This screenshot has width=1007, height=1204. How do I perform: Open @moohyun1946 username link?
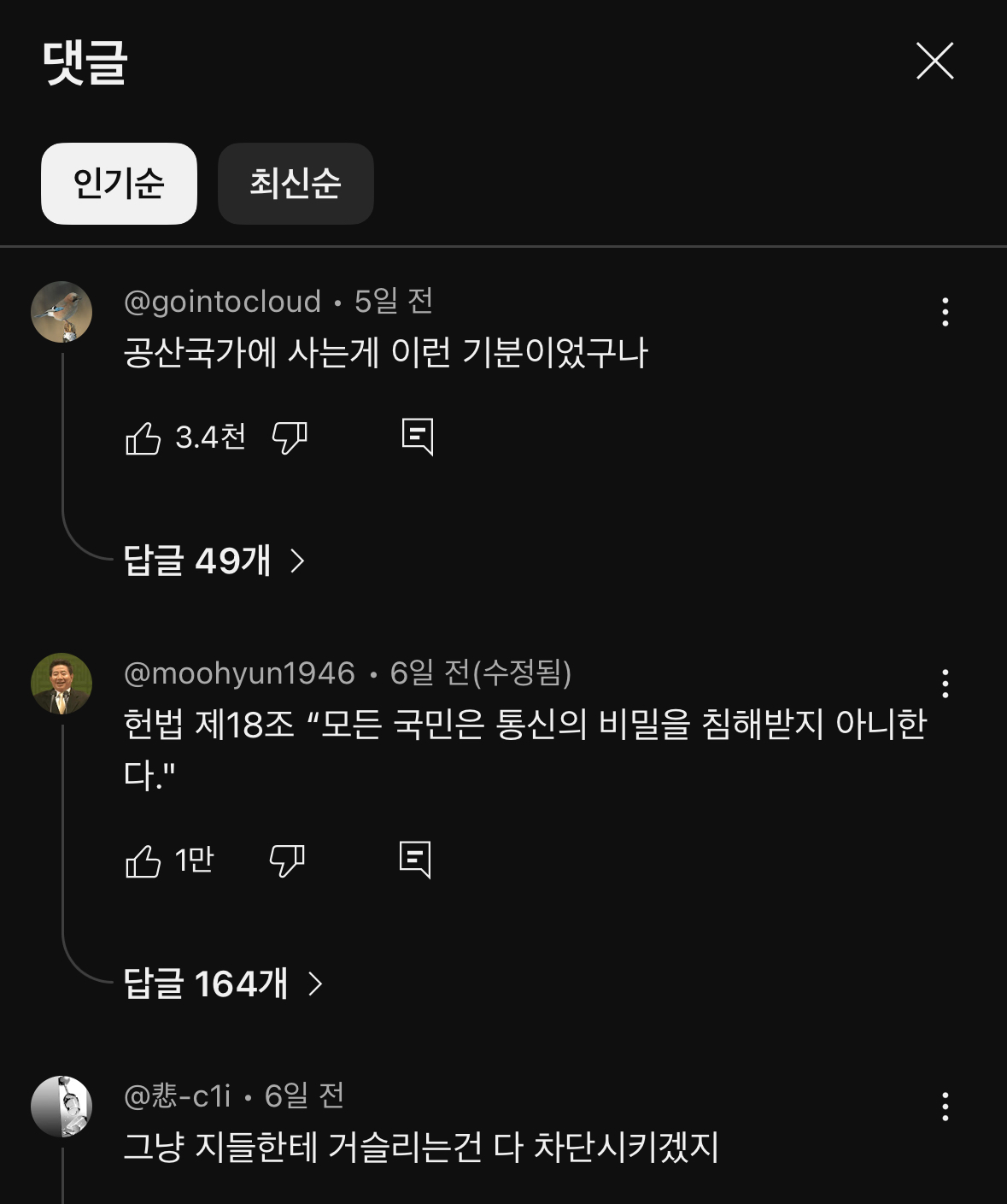tap(239, 673)
